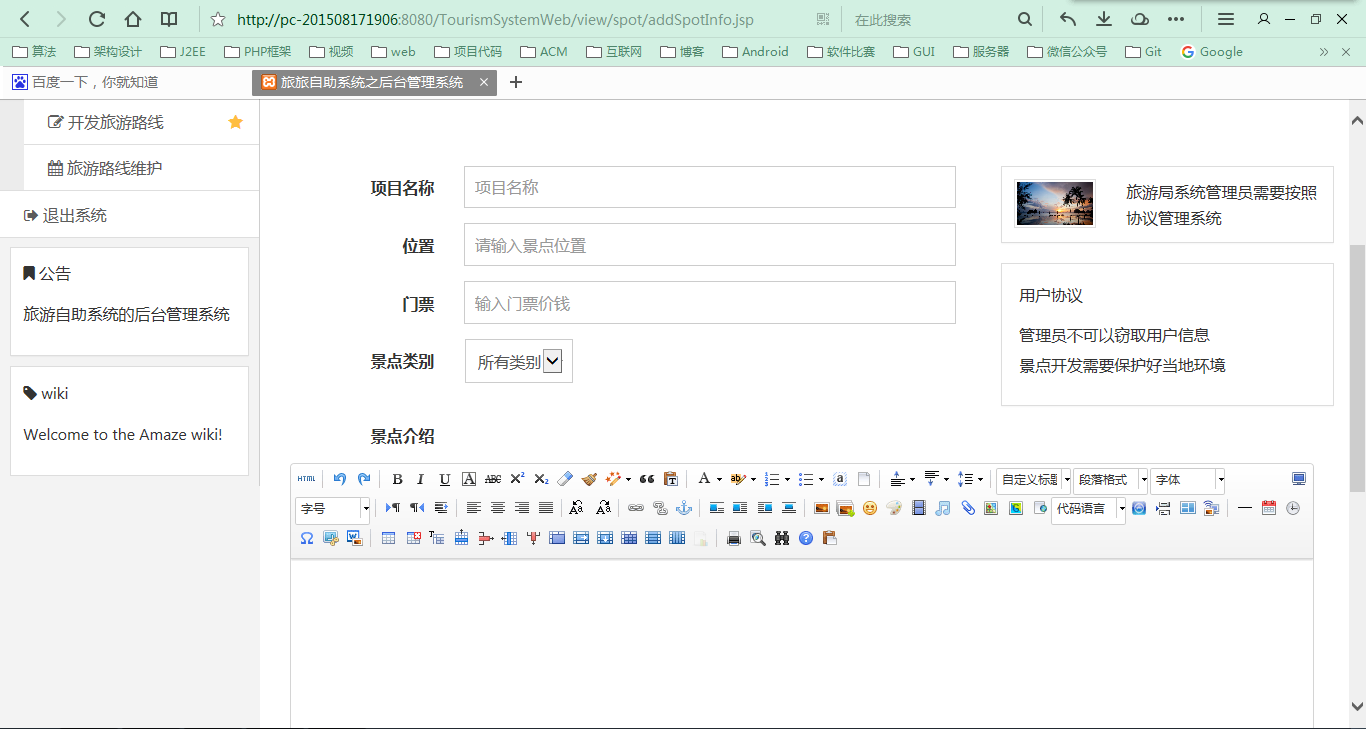The height and width of the screenshot is (729, 1366).
Task: Click 退出系统 to log out
Action: click(x=130, y=215)
